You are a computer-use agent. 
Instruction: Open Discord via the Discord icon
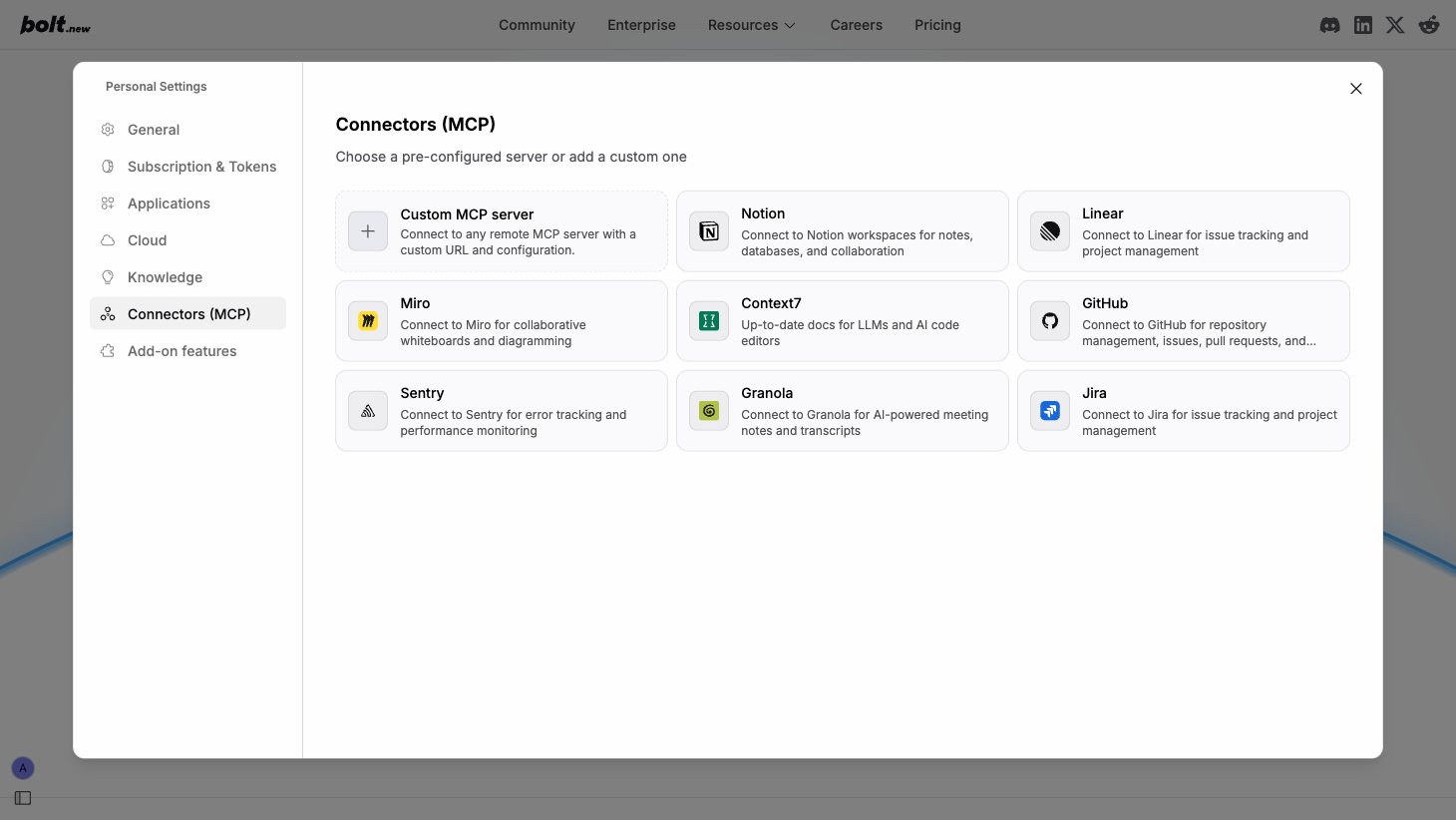point(1329,25)
